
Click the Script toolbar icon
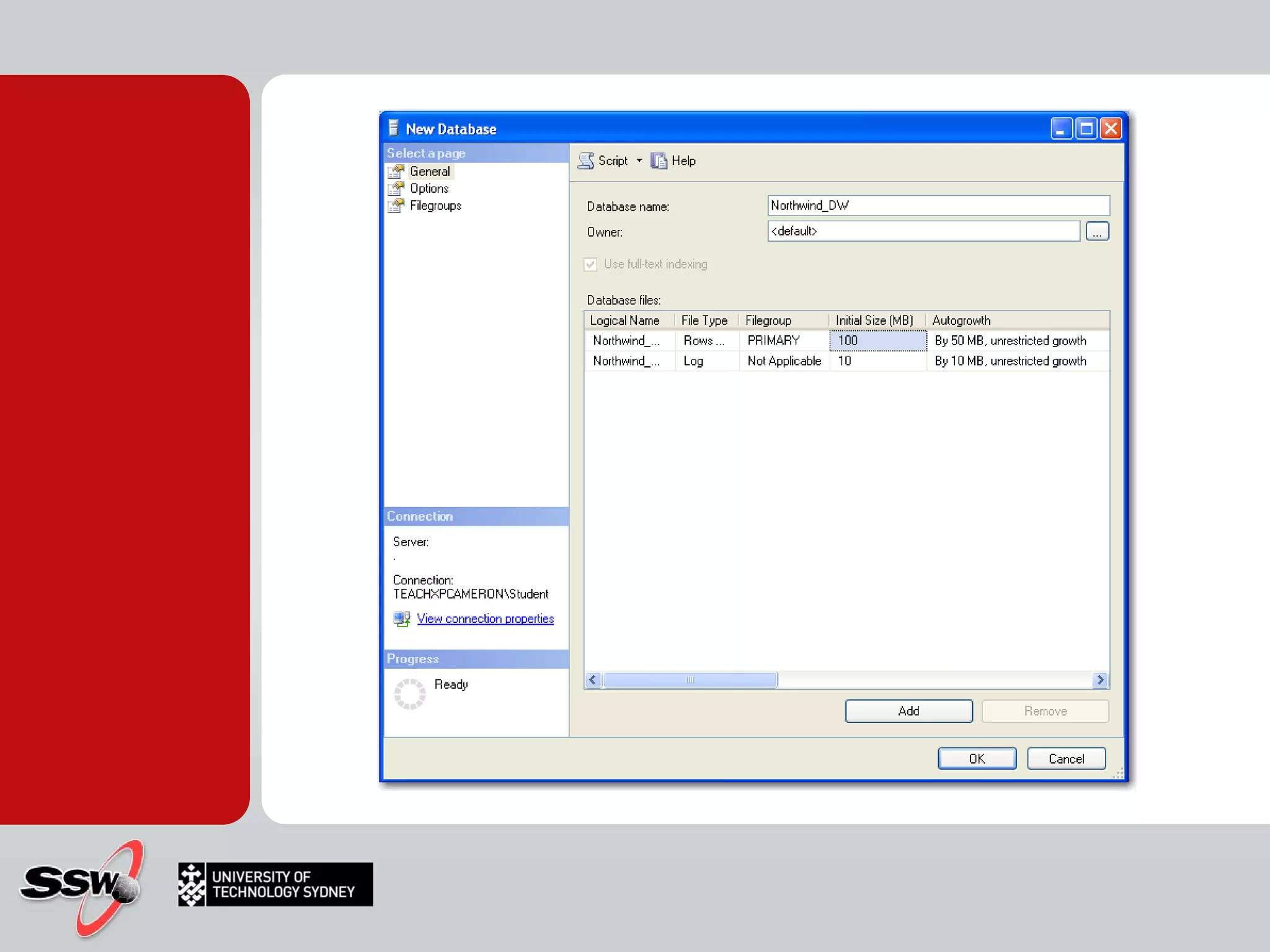point(586,161)
